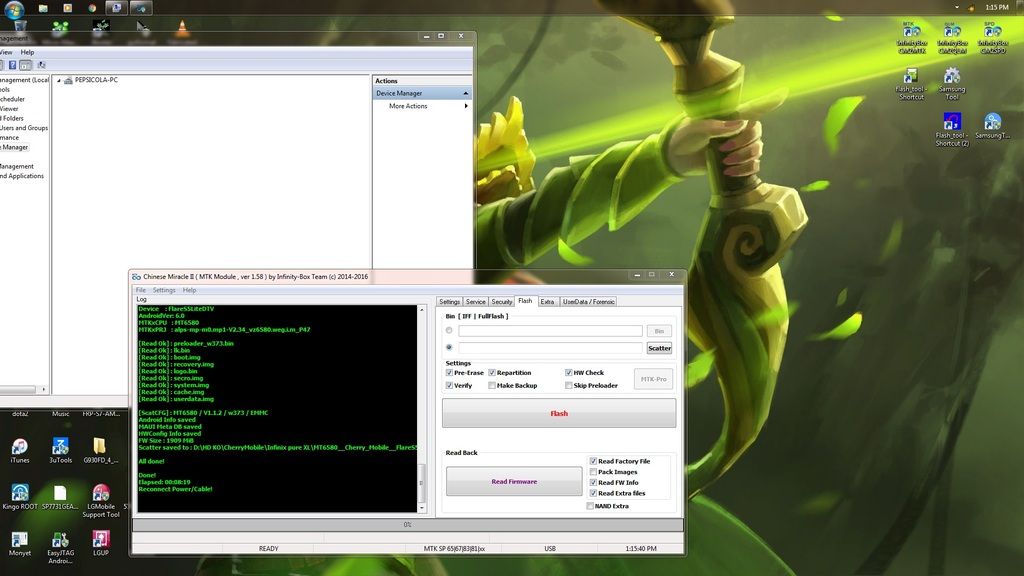Switch to the Service tab
The width and height of the screenshot is (1024, 576).
coord(476,301)
